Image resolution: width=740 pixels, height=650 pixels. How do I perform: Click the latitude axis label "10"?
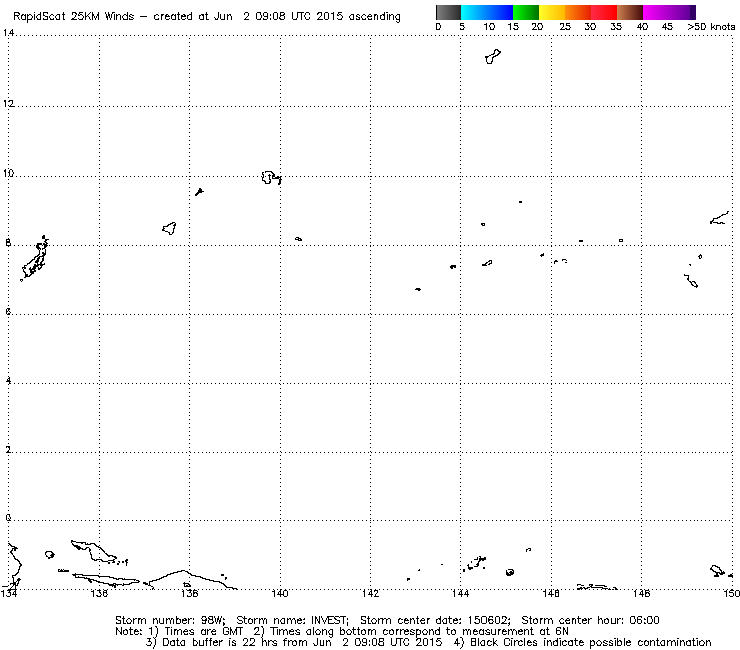click(8, 173)
